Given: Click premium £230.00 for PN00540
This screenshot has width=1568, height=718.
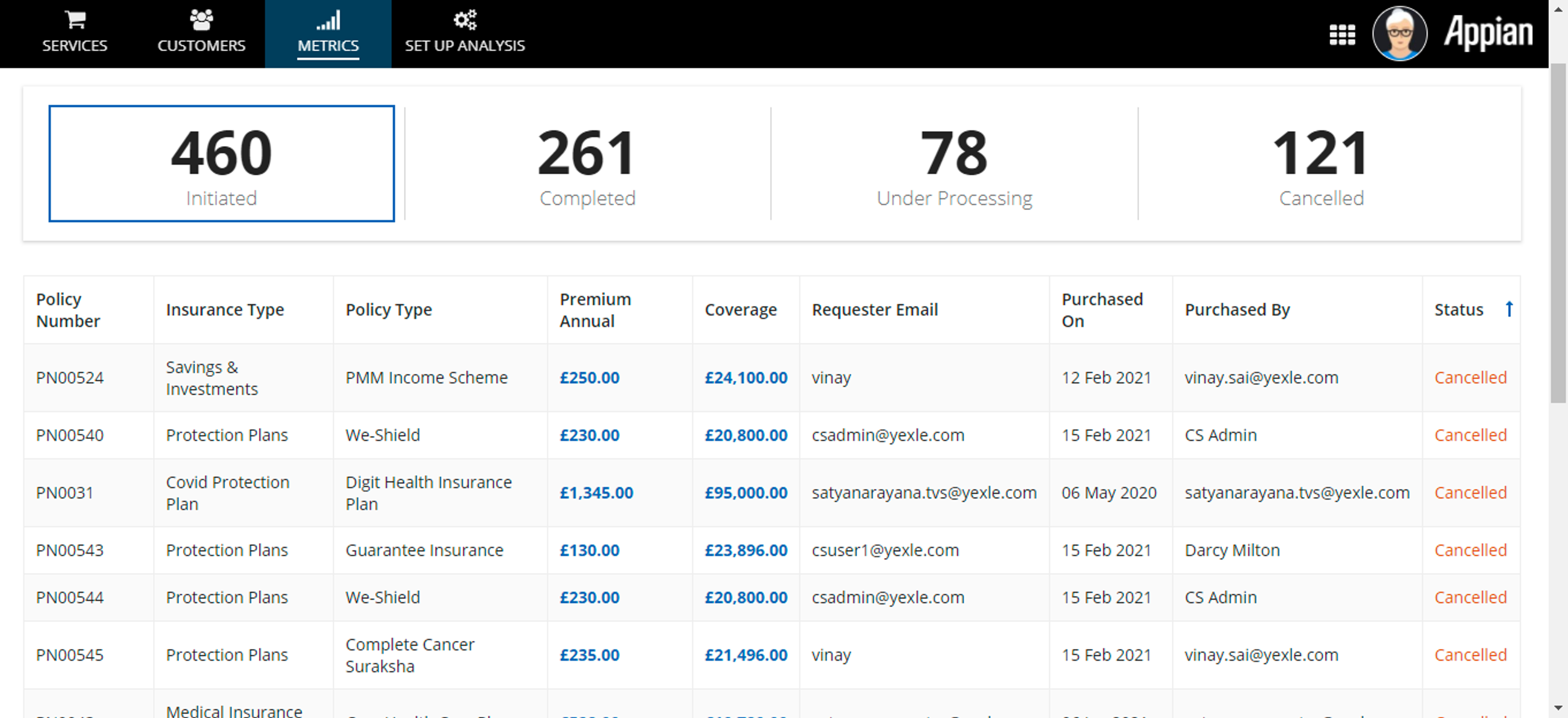Looking at the screenshot, I should click(590, 436).
